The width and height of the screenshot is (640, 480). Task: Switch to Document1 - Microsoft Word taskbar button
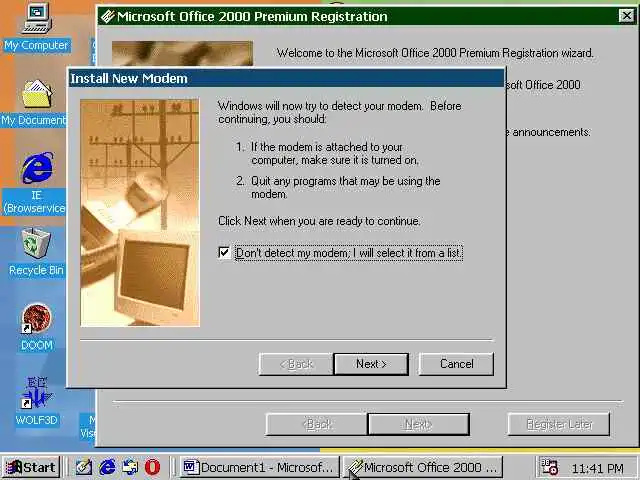tap(260, 467)
